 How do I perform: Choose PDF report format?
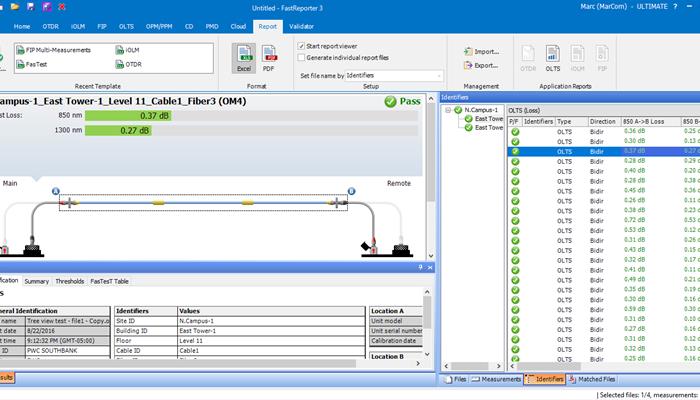point(269,58)
